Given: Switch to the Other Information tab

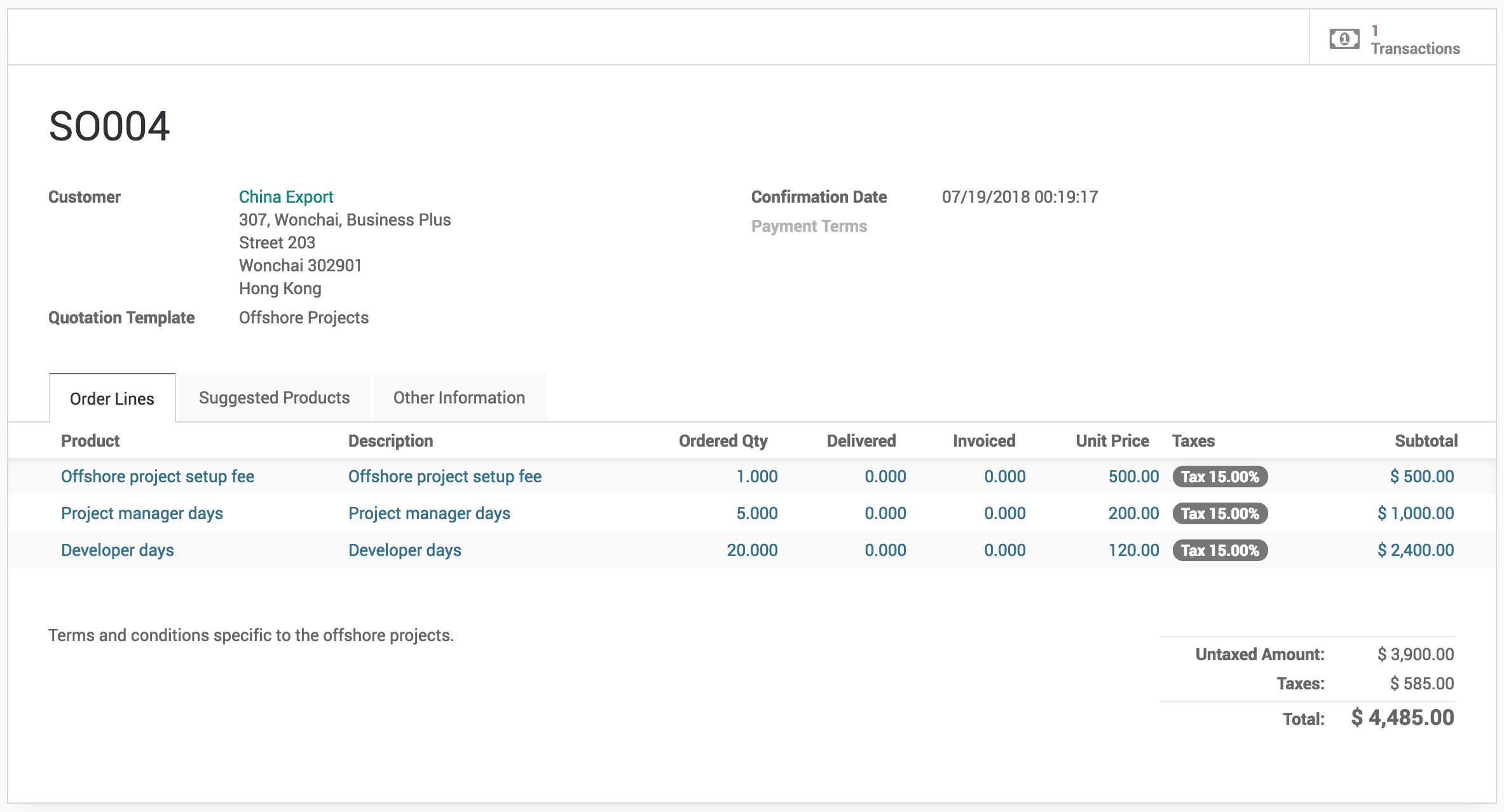Looking at the screenshot, I should (459, 398).
